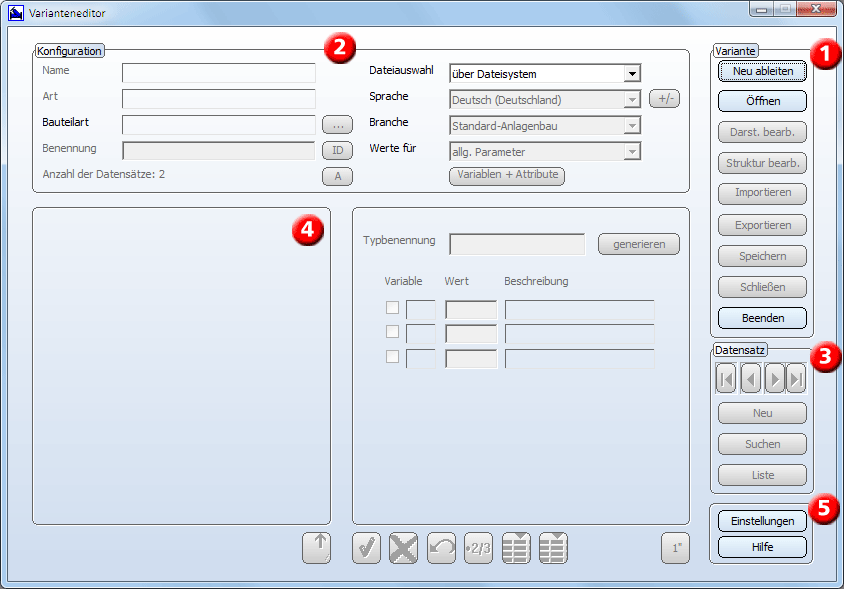Screen dimensions: 844x589
Task: Click the undo arrow icon
Action: coord(441,548)
